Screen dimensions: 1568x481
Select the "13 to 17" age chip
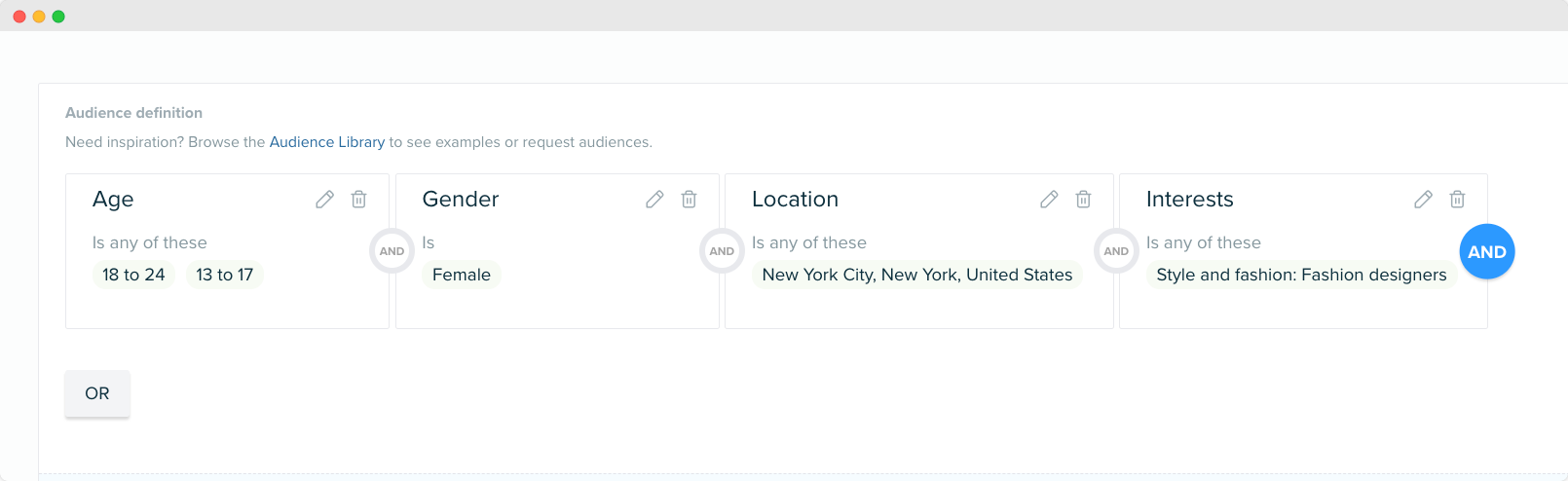224,275
